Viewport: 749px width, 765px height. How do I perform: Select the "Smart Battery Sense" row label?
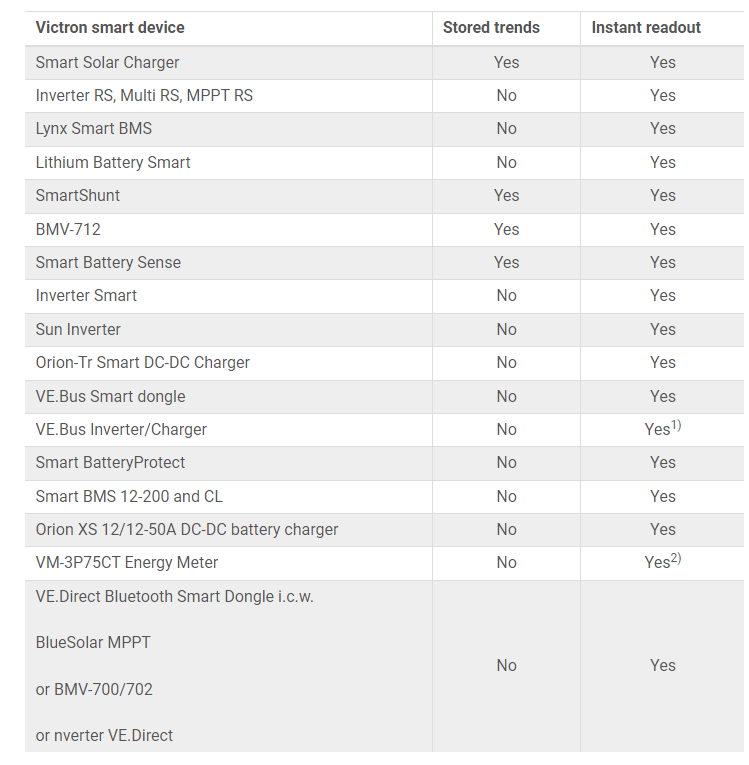tap(108, 262)
